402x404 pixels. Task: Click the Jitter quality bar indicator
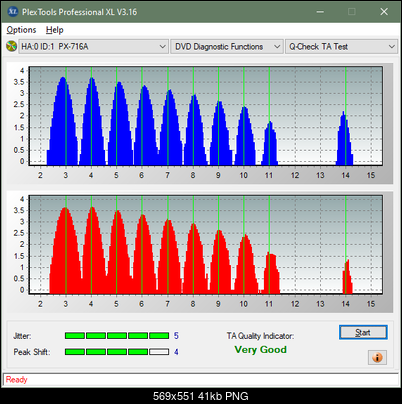[117, 336]
